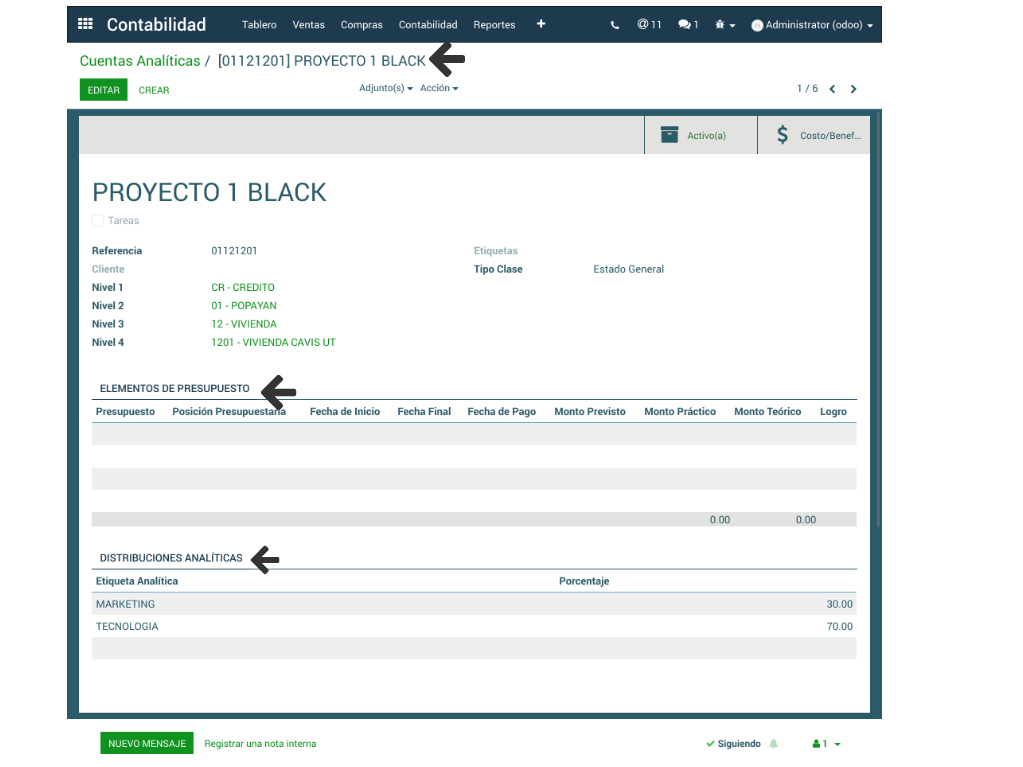Toggle the Tareas checkbox
Viewport: 1023px width, 767px height.
(98, 221)
